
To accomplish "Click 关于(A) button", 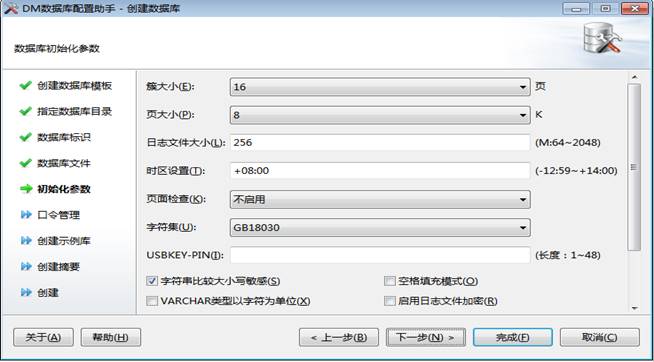I will tap(43, 337).
